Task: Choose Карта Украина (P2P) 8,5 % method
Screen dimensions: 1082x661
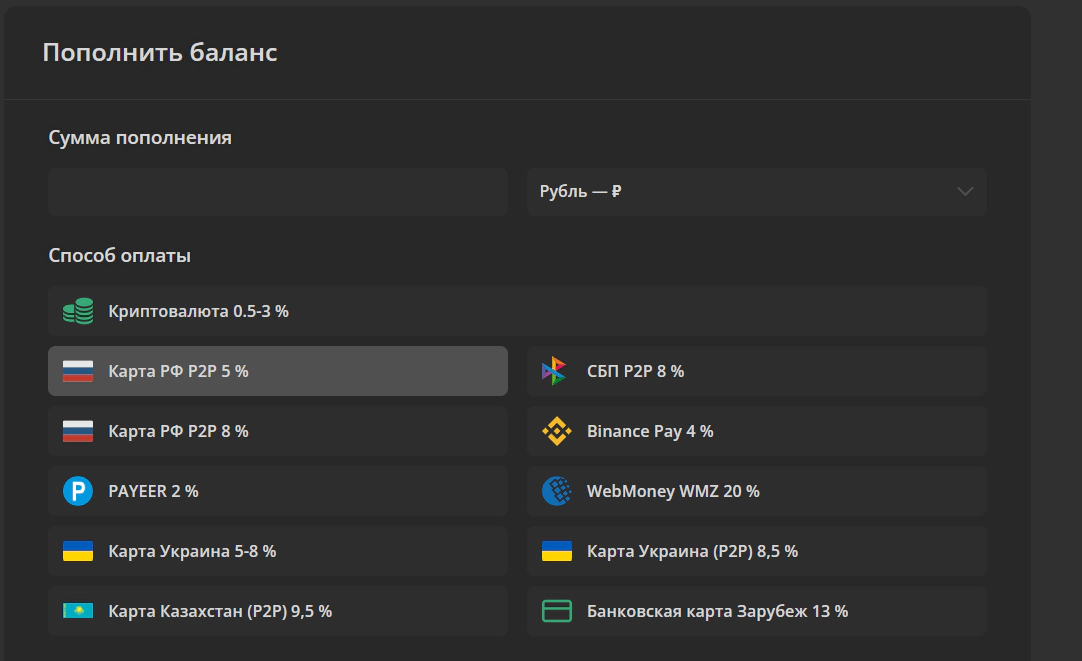Action: coord(757,551)
